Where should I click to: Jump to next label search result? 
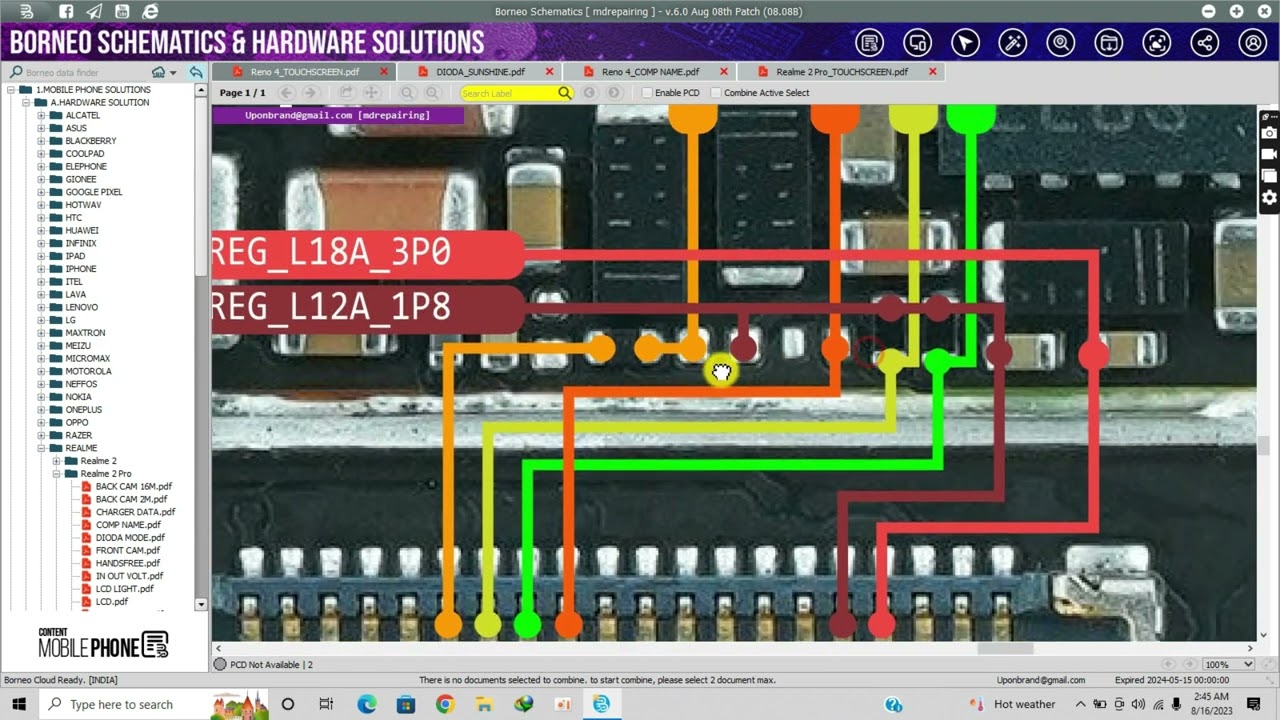coord(614,93)
